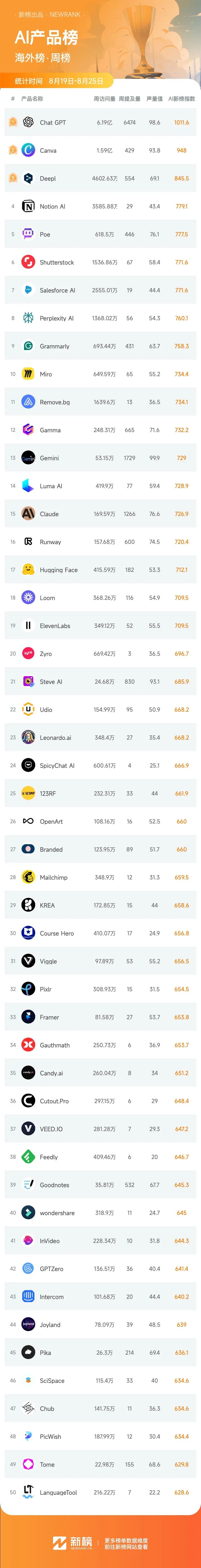Click the 周访问量 column header
This screenshot has width=201, height=1568.
(x=104, y=99)
